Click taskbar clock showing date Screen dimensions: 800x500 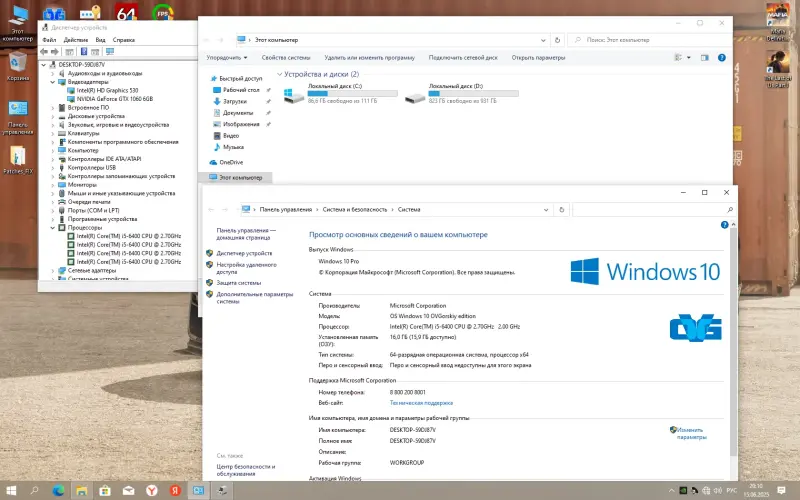pyautogui.click(x=756, y=491)
